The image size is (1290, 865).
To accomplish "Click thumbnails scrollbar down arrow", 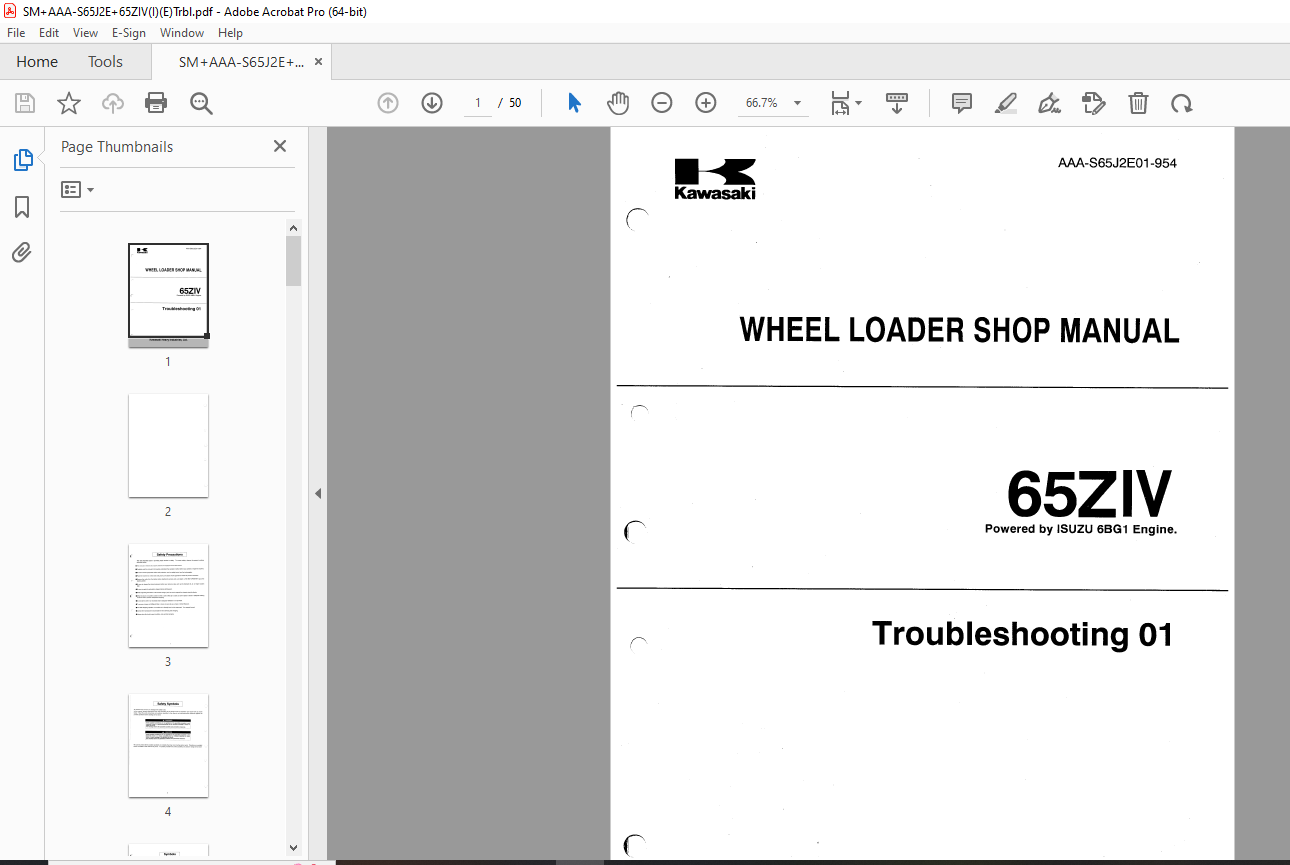I will [294, 847].
